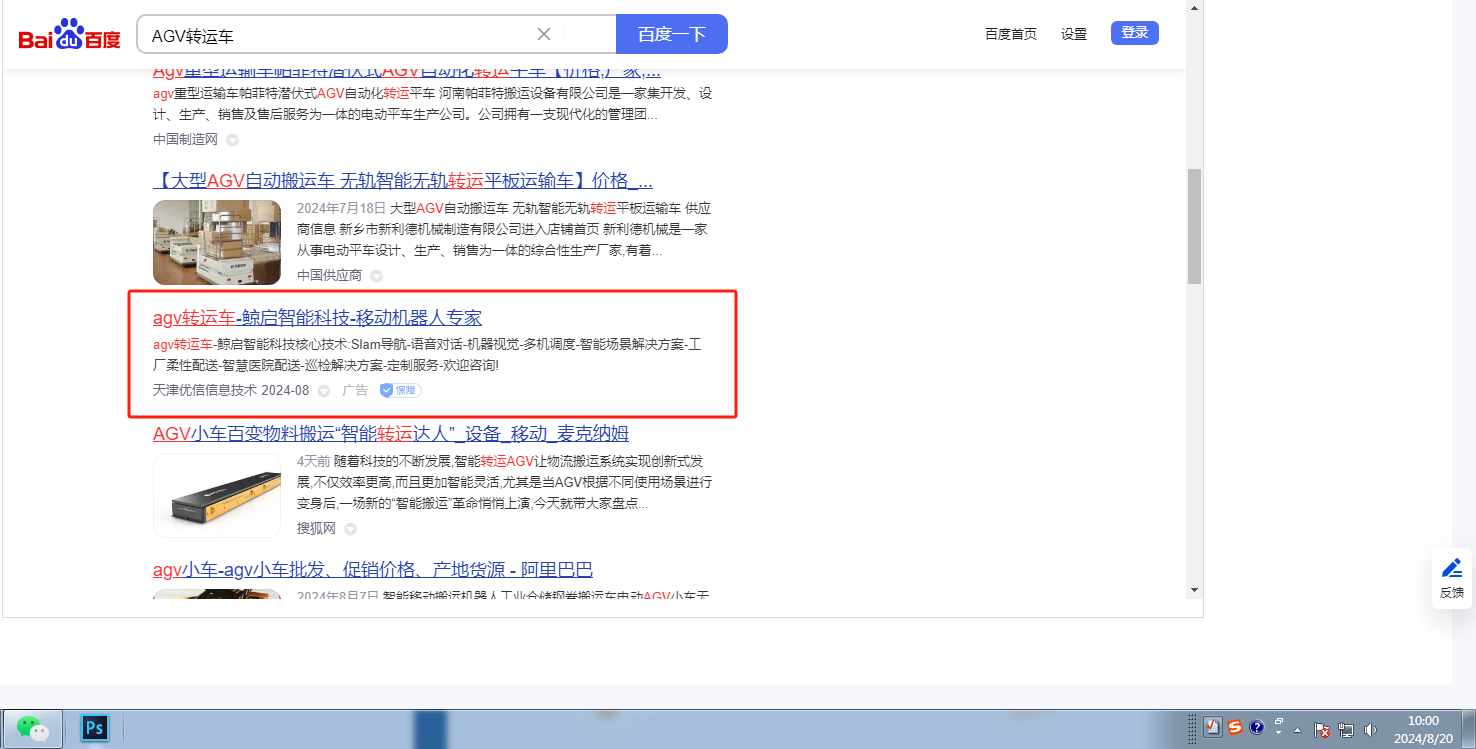Click the red checkmark document tray icon
The width and height of the screenshot is (1476, 749).
point(1213,728)
